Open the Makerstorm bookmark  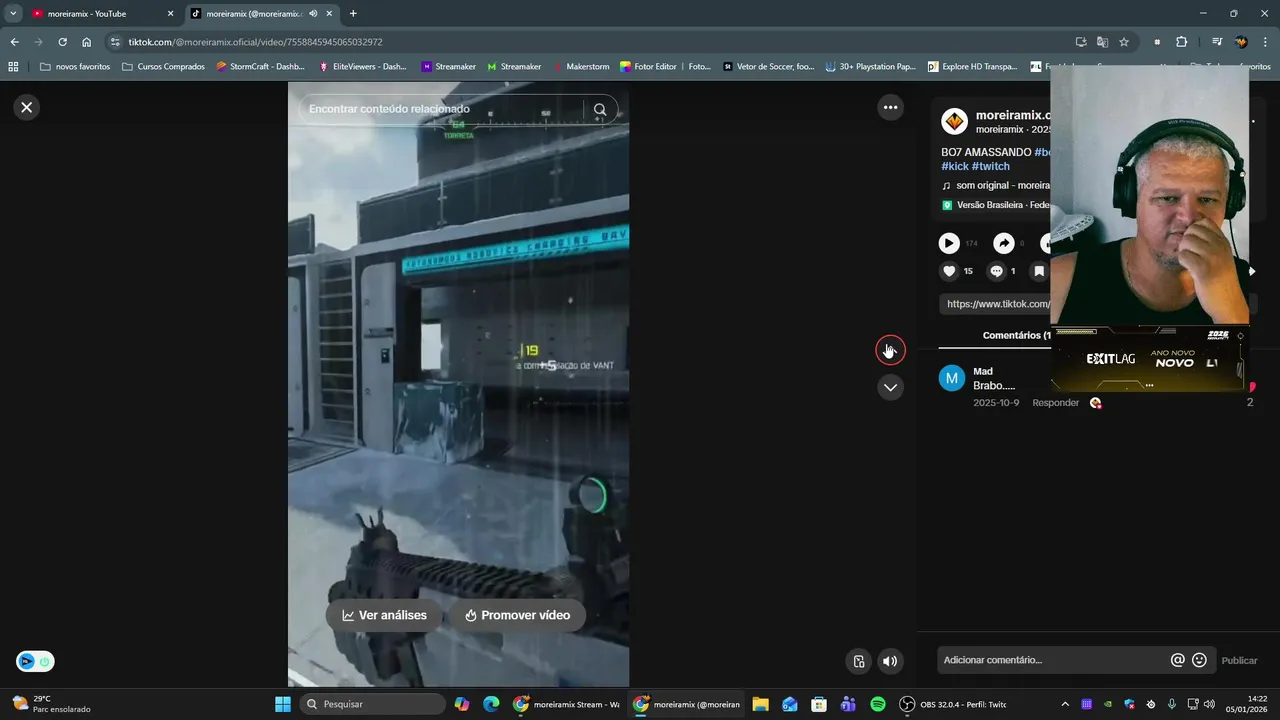581,67
